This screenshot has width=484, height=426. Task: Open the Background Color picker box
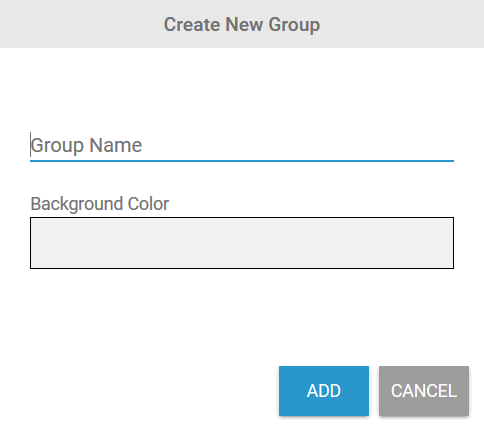click(242, 243)
